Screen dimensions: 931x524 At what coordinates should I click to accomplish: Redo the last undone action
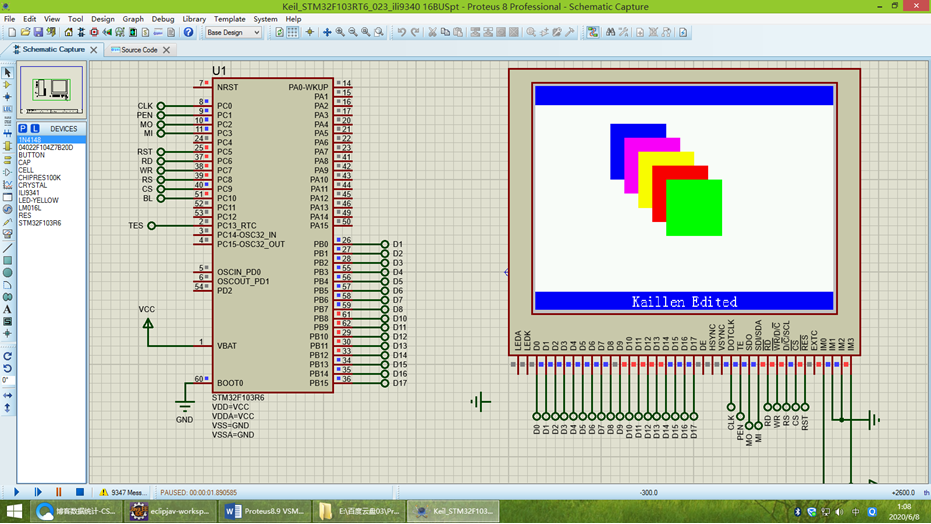414,33
